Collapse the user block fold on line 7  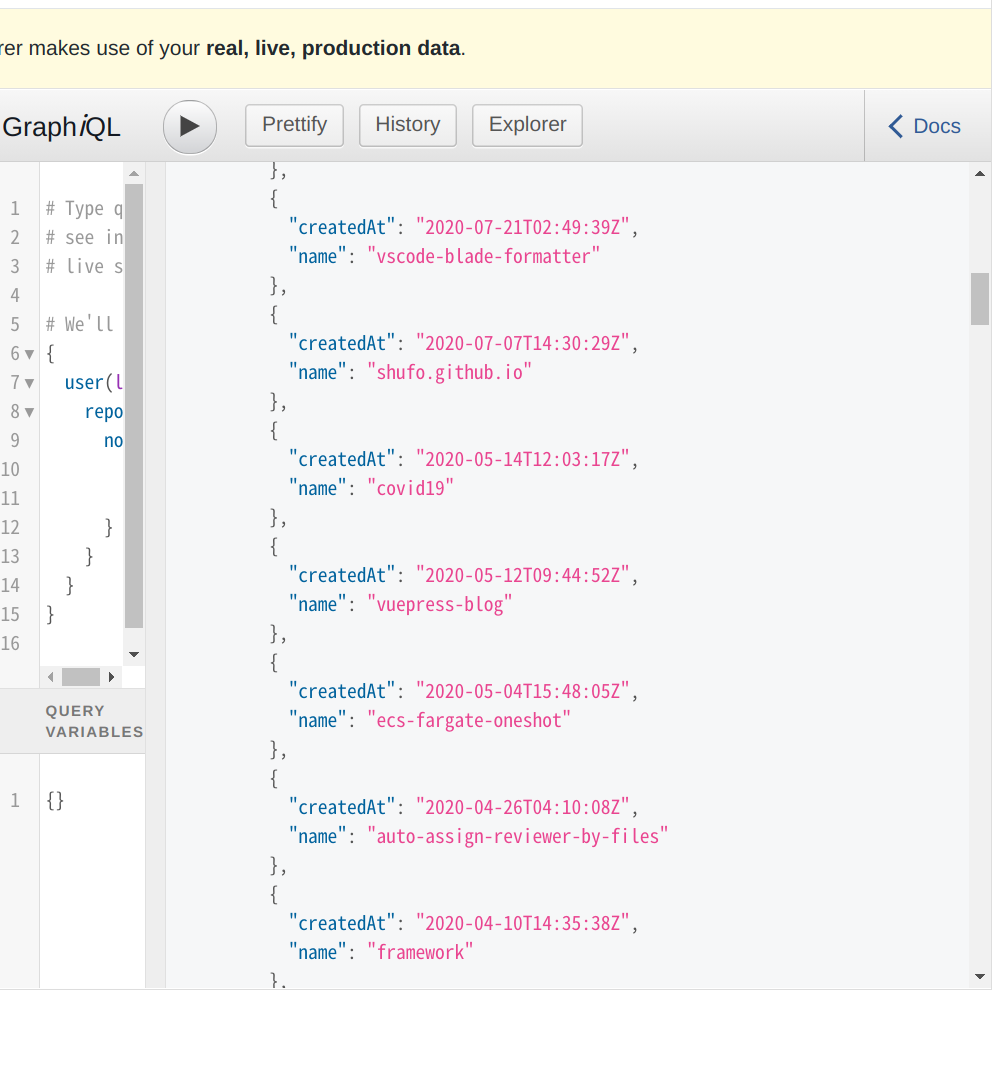(29, 383)
